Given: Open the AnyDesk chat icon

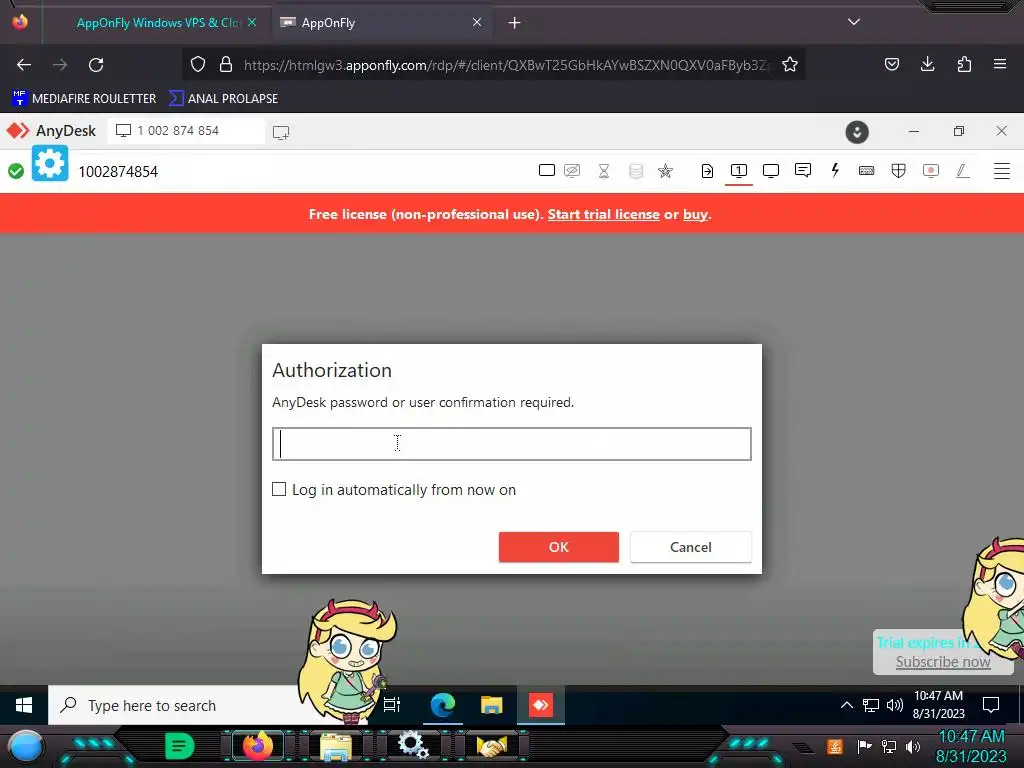Looking at the screenshot, I should tap(803, 170).
